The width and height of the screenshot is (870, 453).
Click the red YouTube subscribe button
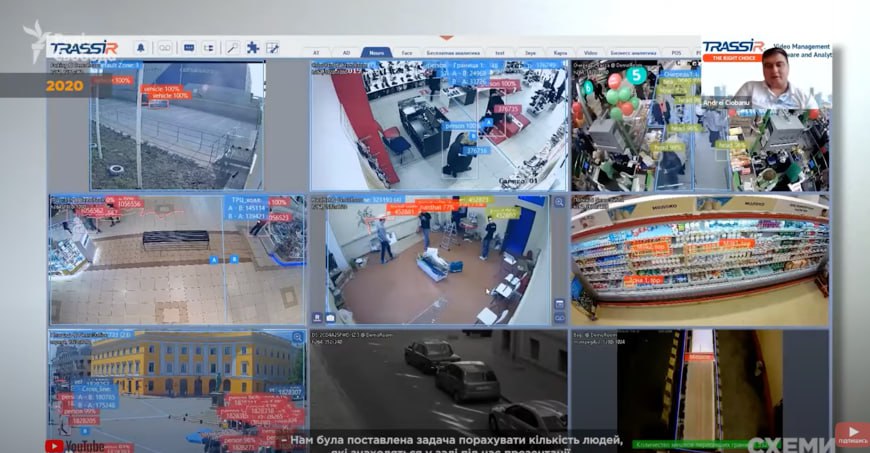pos(852,435)
